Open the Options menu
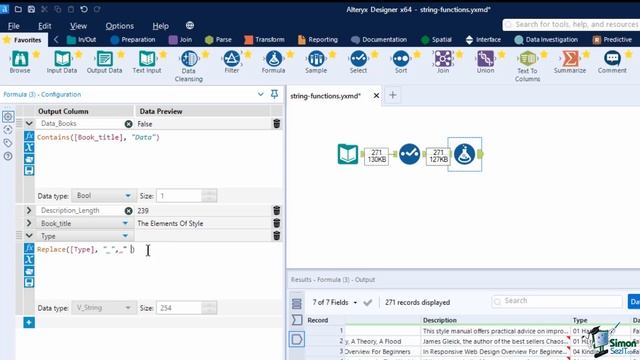The image size is (640, 360). [120, 26]
